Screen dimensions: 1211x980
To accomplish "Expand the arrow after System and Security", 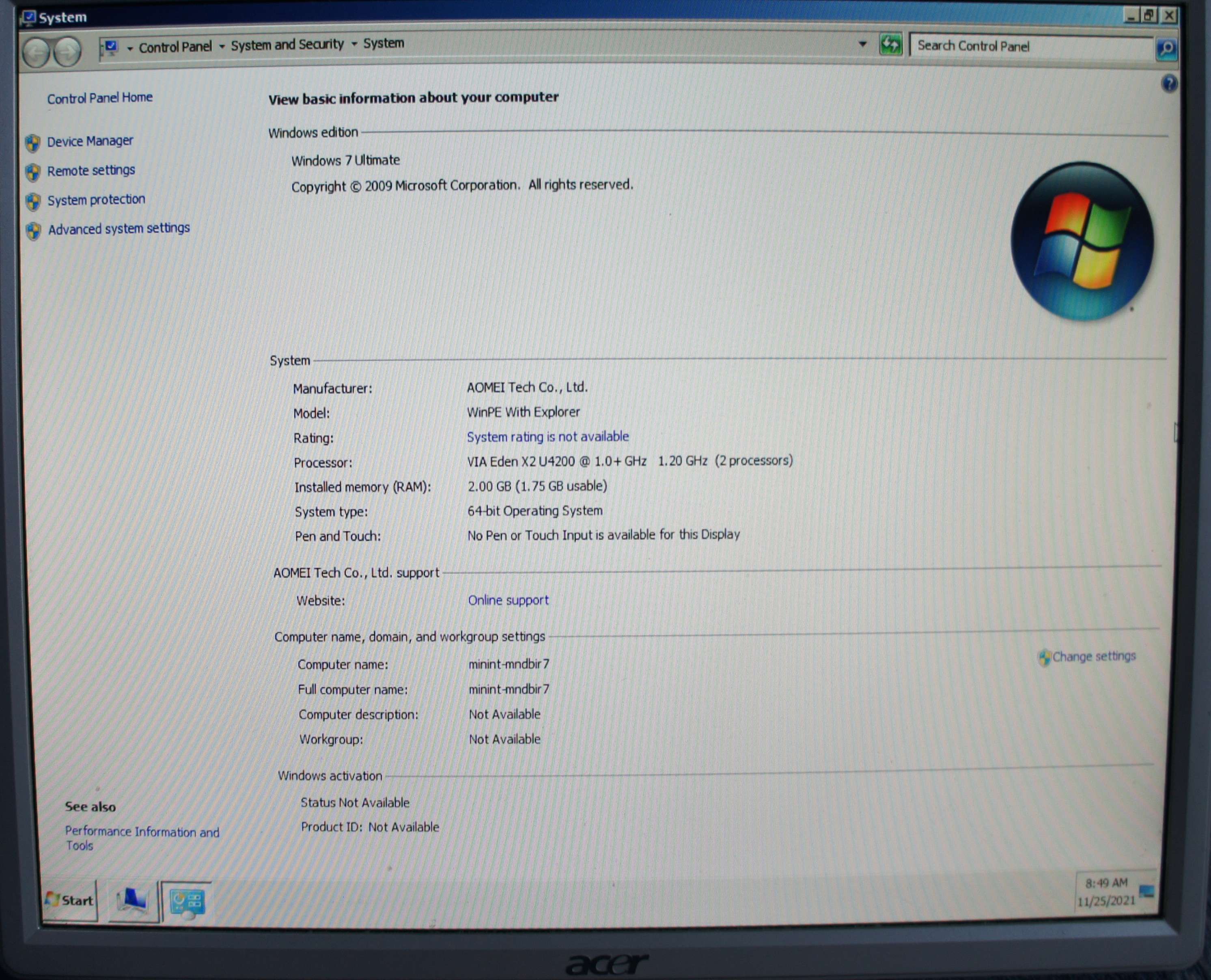I will pos(354,44).
